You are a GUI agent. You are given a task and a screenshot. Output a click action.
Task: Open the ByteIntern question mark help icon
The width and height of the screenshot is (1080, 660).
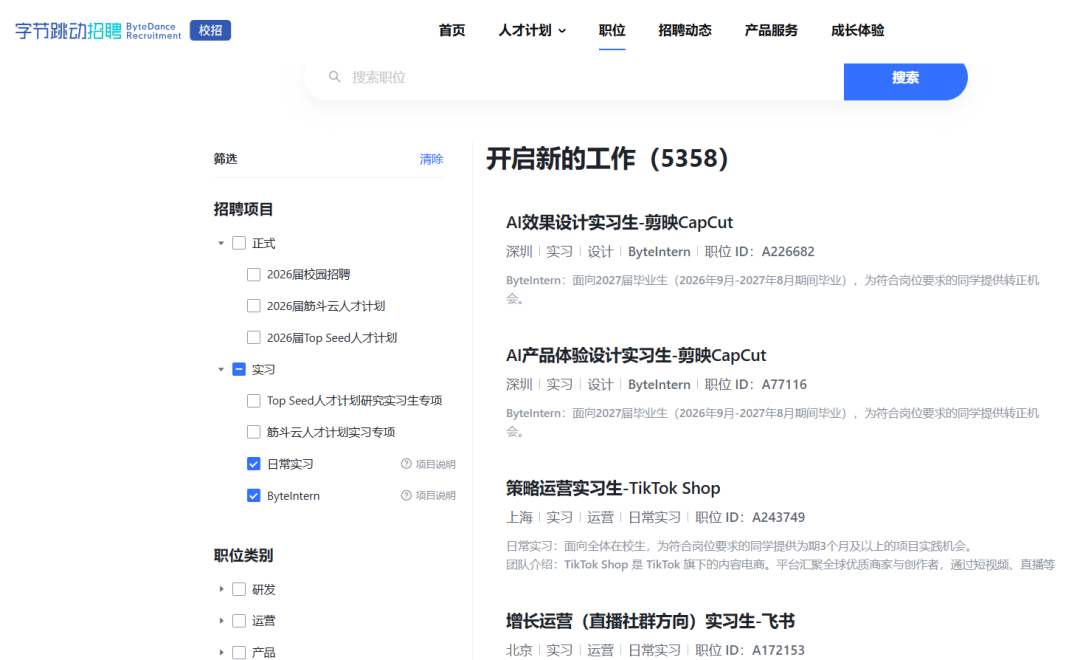point(406,495)
